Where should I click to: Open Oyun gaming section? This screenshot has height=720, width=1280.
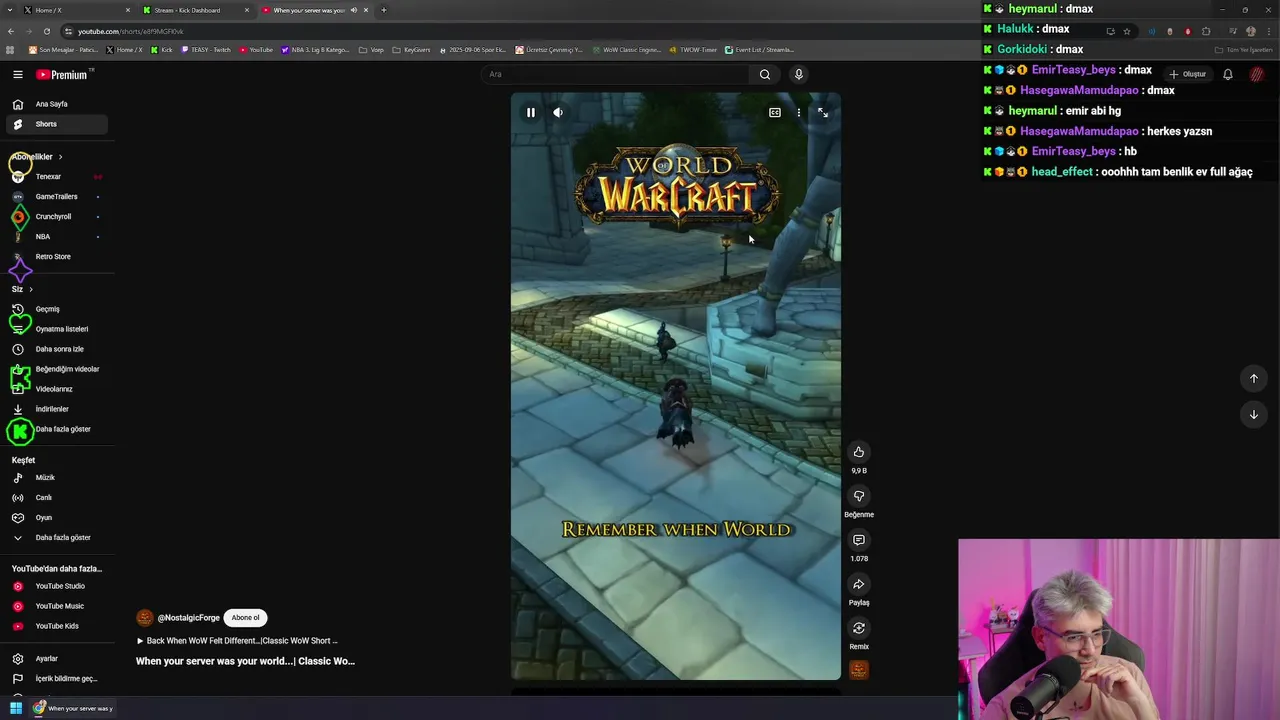(57, 518)
